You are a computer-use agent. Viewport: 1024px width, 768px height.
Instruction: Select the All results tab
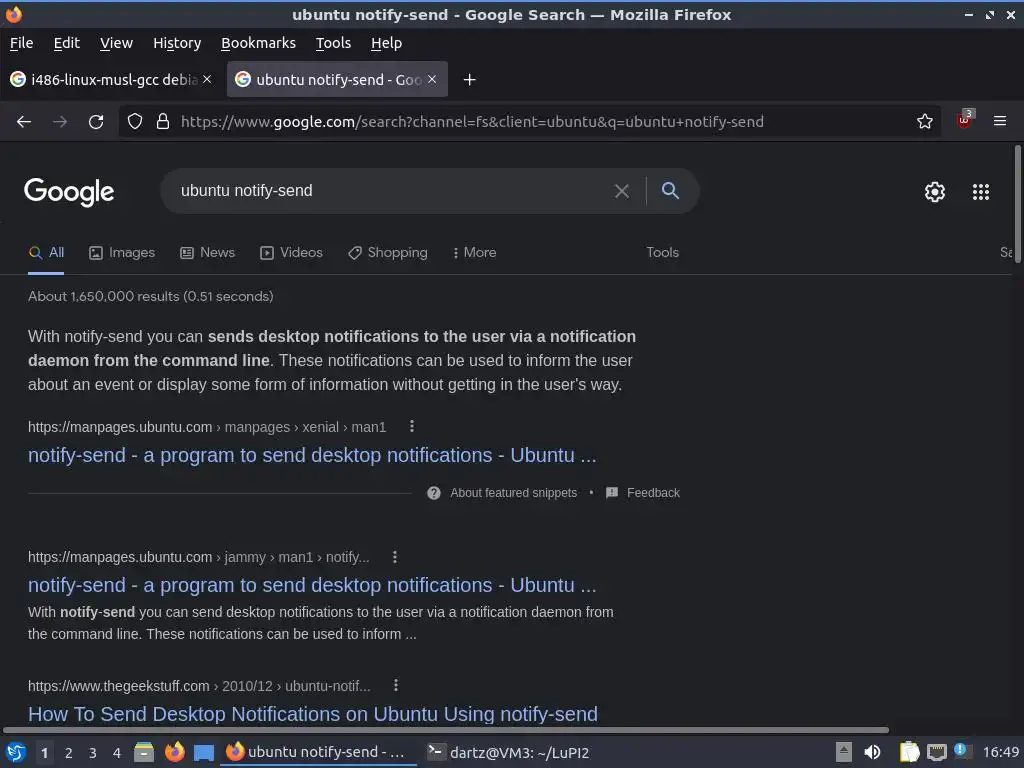click(46, 253)
